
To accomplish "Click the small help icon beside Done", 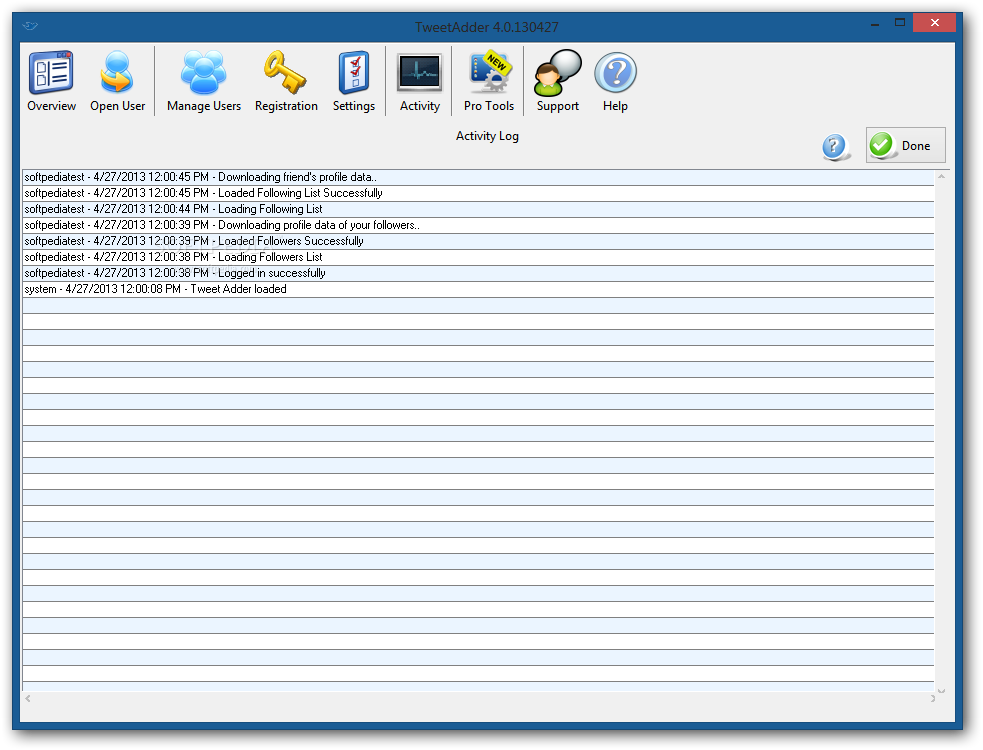I will [x=836, y=147].
